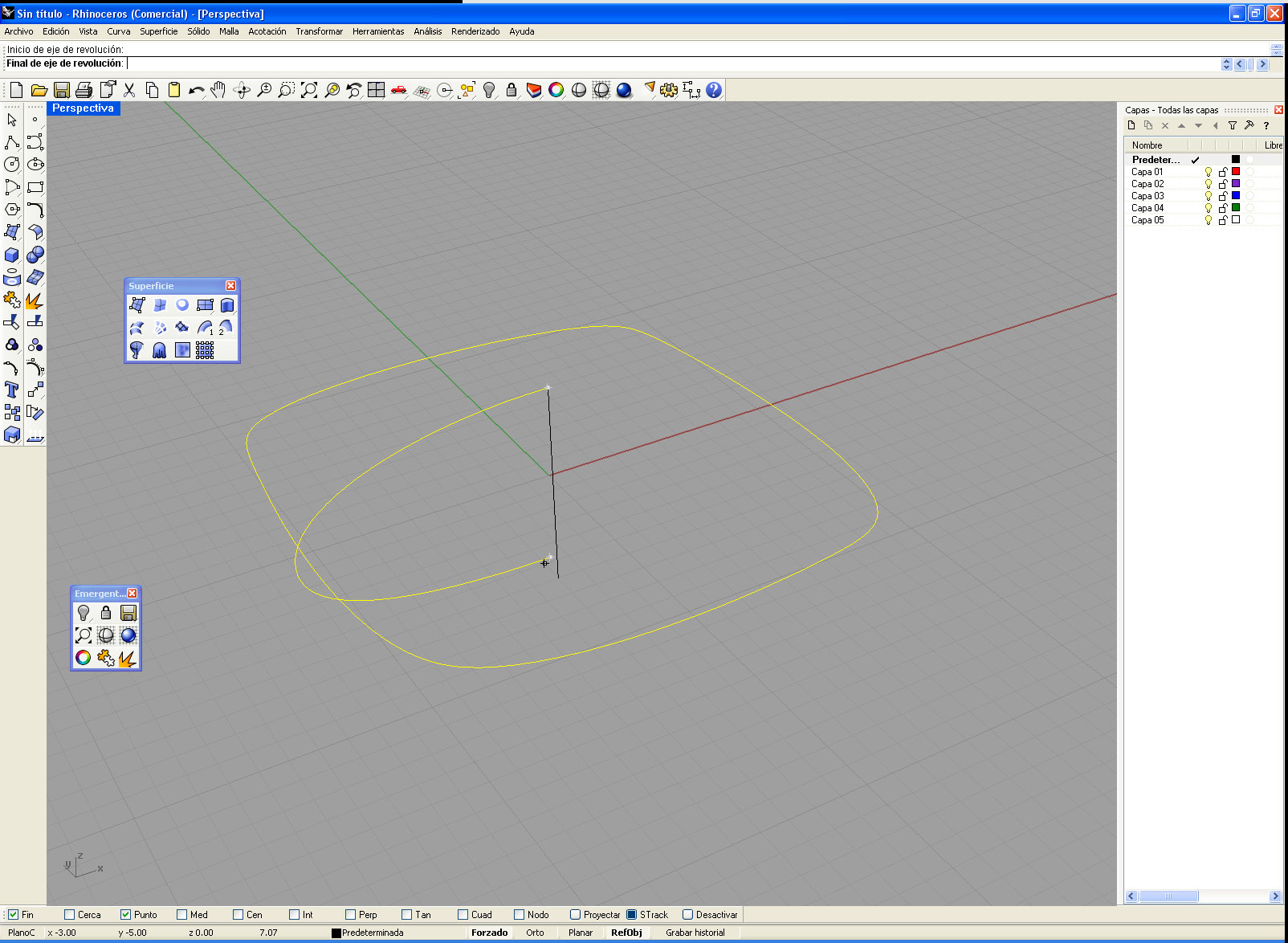Click the hammer tools icon in Capas panel

click(x=1249, y=125)
